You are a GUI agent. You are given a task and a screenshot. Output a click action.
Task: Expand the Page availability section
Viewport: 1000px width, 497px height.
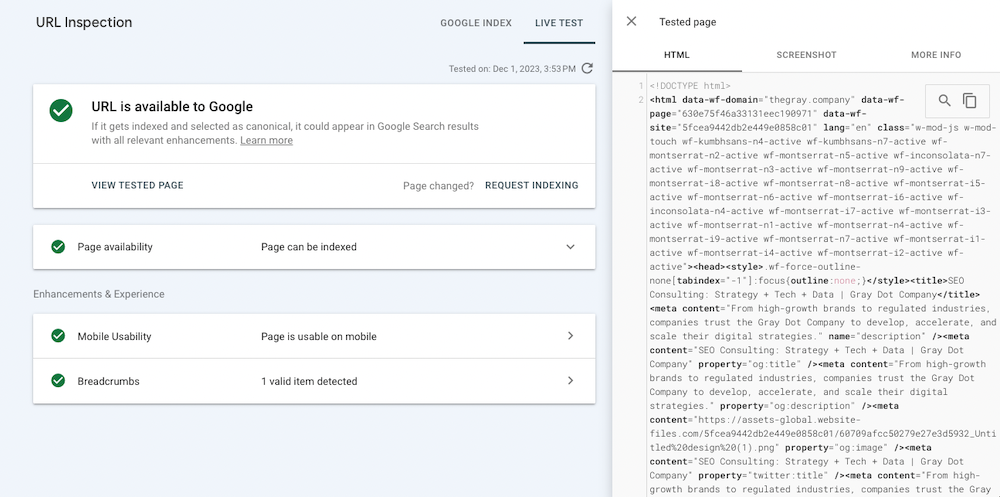pos(570,247)
